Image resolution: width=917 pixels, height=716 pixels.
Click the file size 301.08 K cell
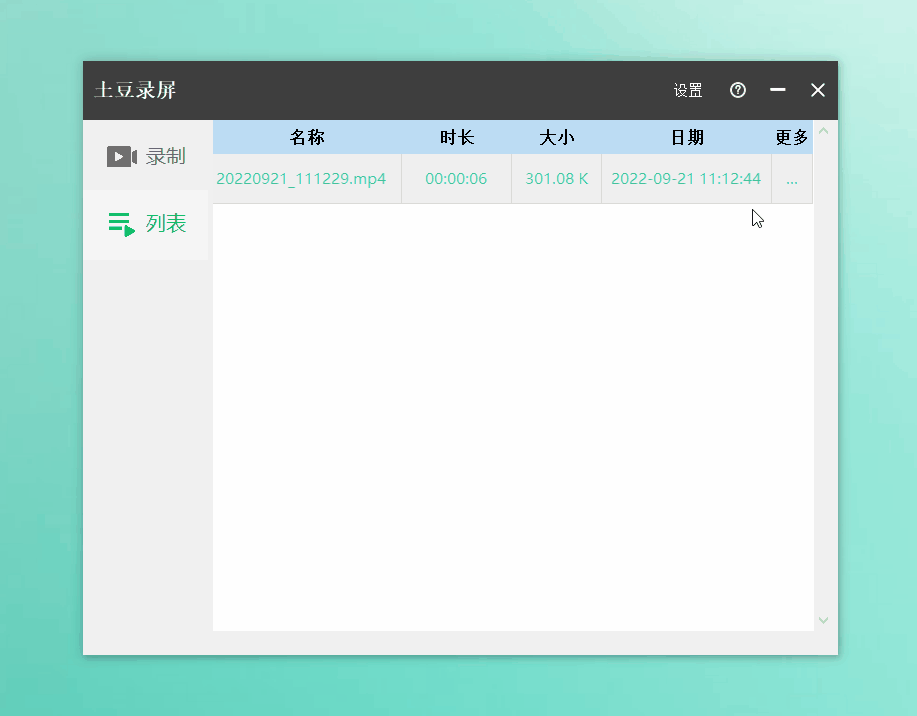(556, 179)
